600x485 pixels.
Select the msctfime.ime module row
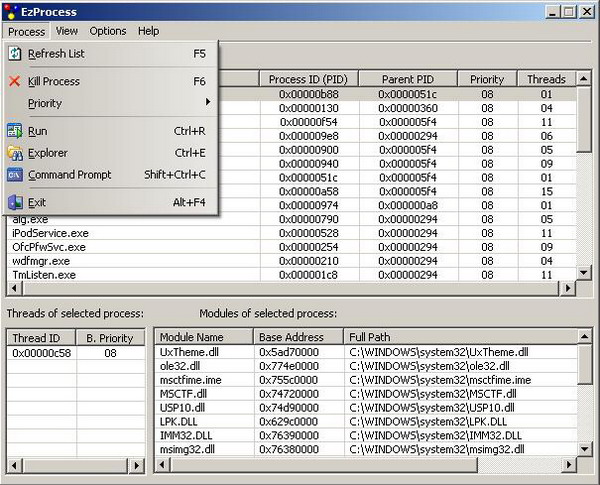(366, 380)
